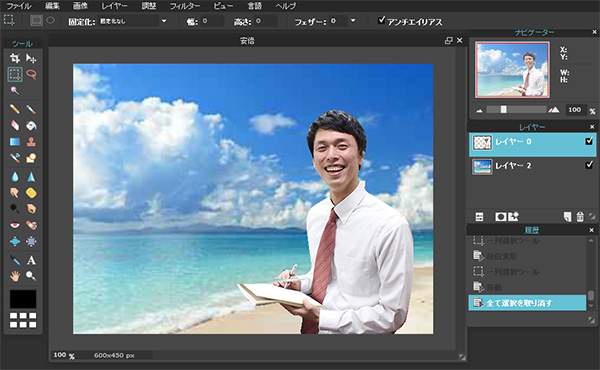Select the Magic Wand tool

pos(15,90)
